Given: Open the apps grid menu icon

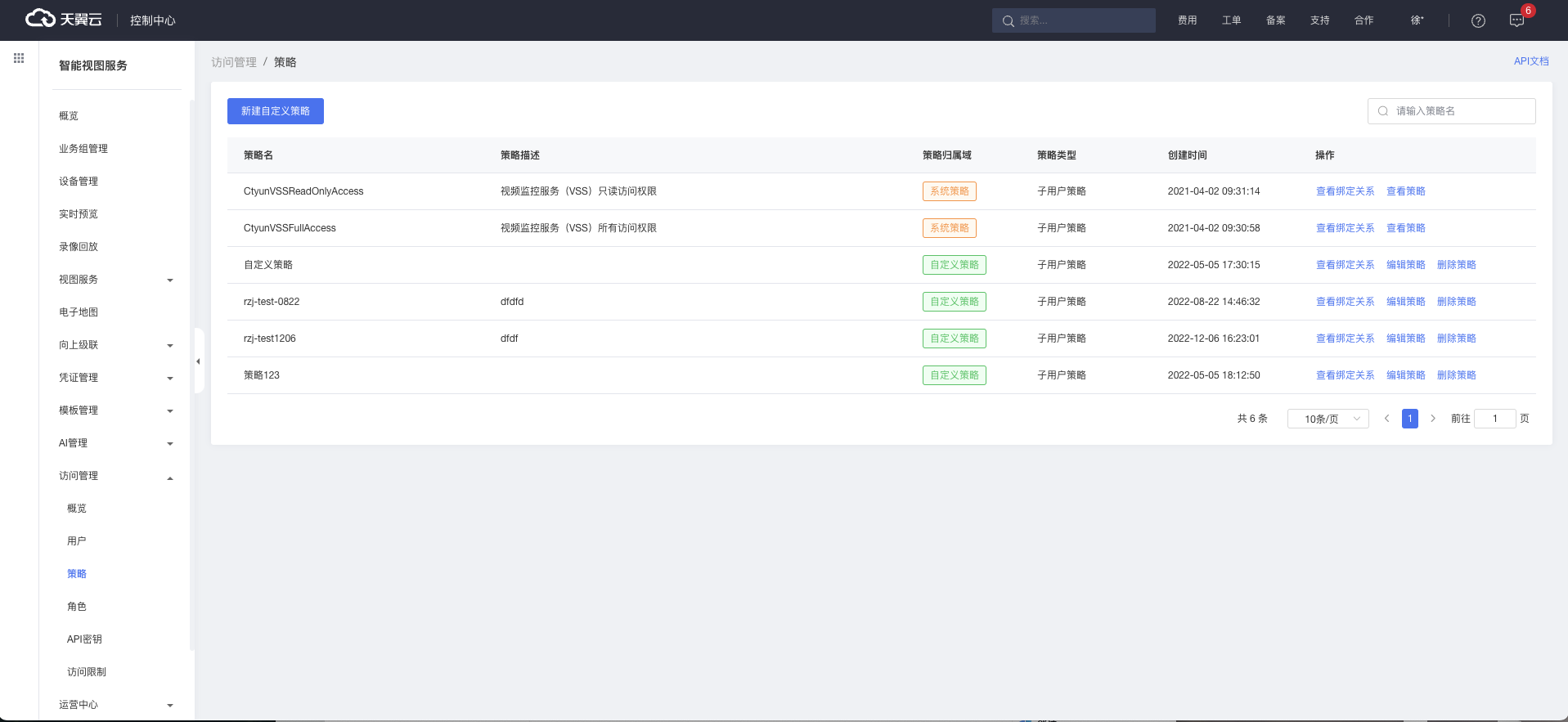Looking at the screenshot, I should pos(19,58).
